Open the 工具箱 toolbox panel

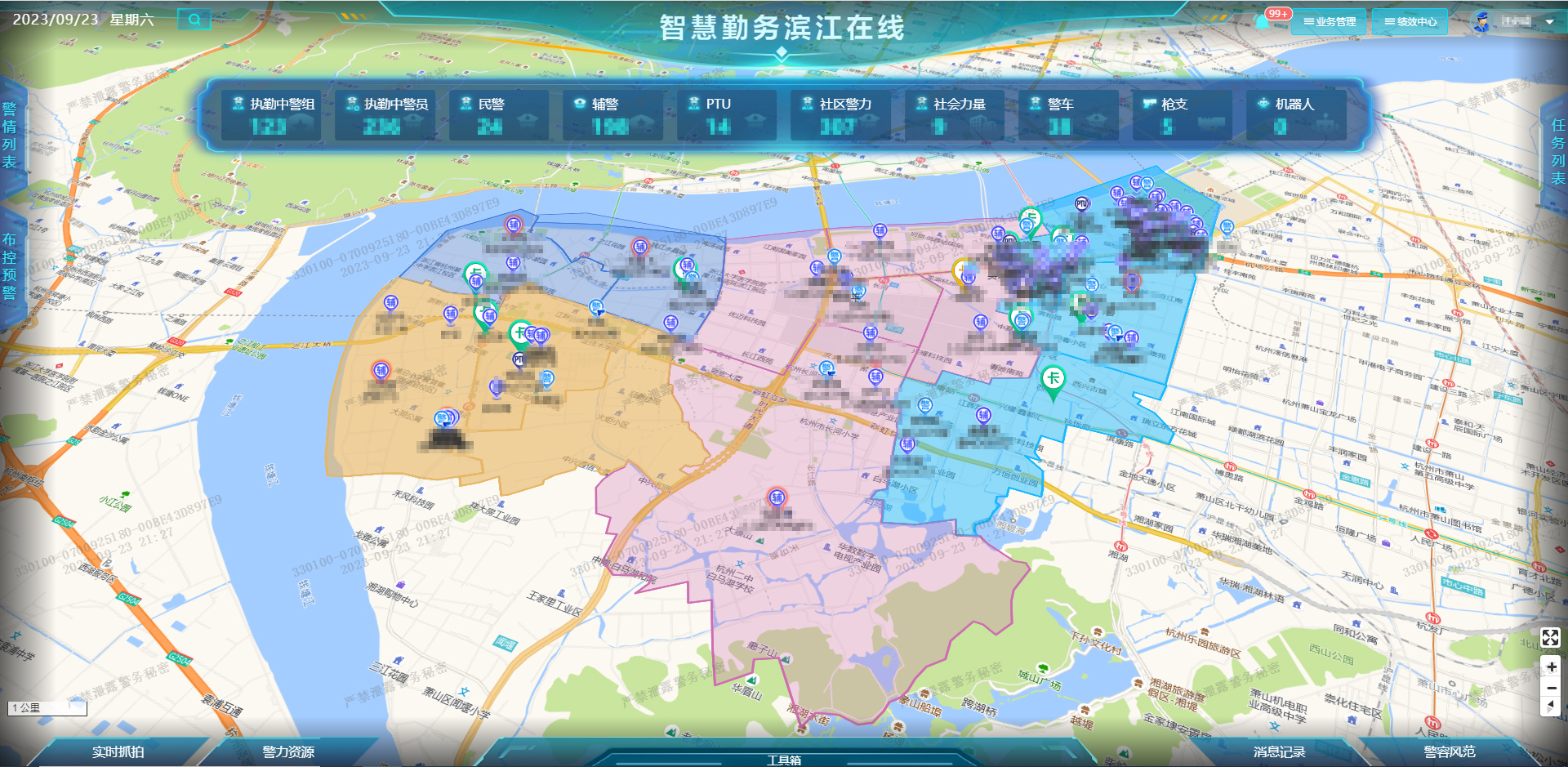pyautogui.click(x=783, y=759)
